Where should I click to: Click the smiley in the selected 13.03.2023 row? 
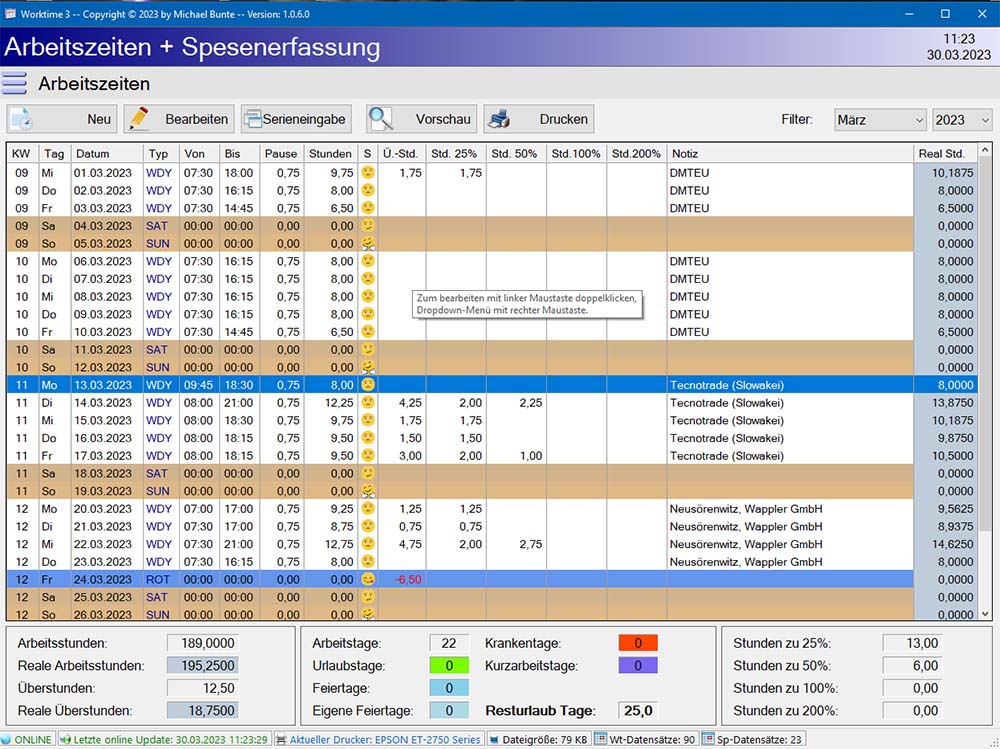367,385
